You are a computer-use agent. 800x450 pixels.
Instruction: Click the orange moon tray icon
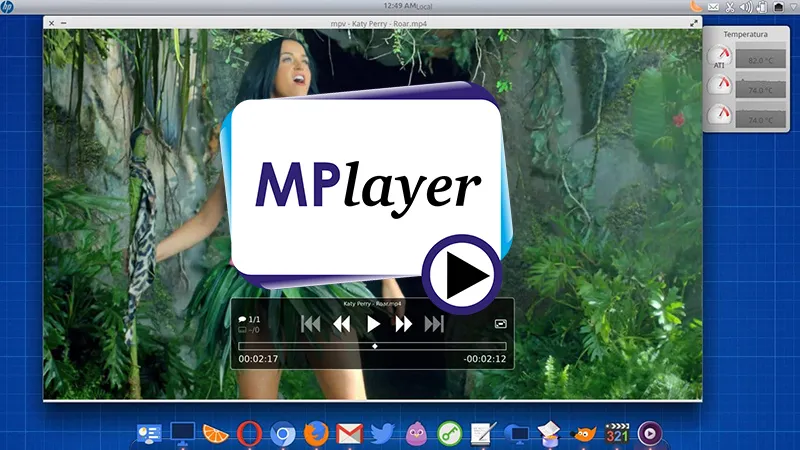pyautogui.click(x=696, y=6)
